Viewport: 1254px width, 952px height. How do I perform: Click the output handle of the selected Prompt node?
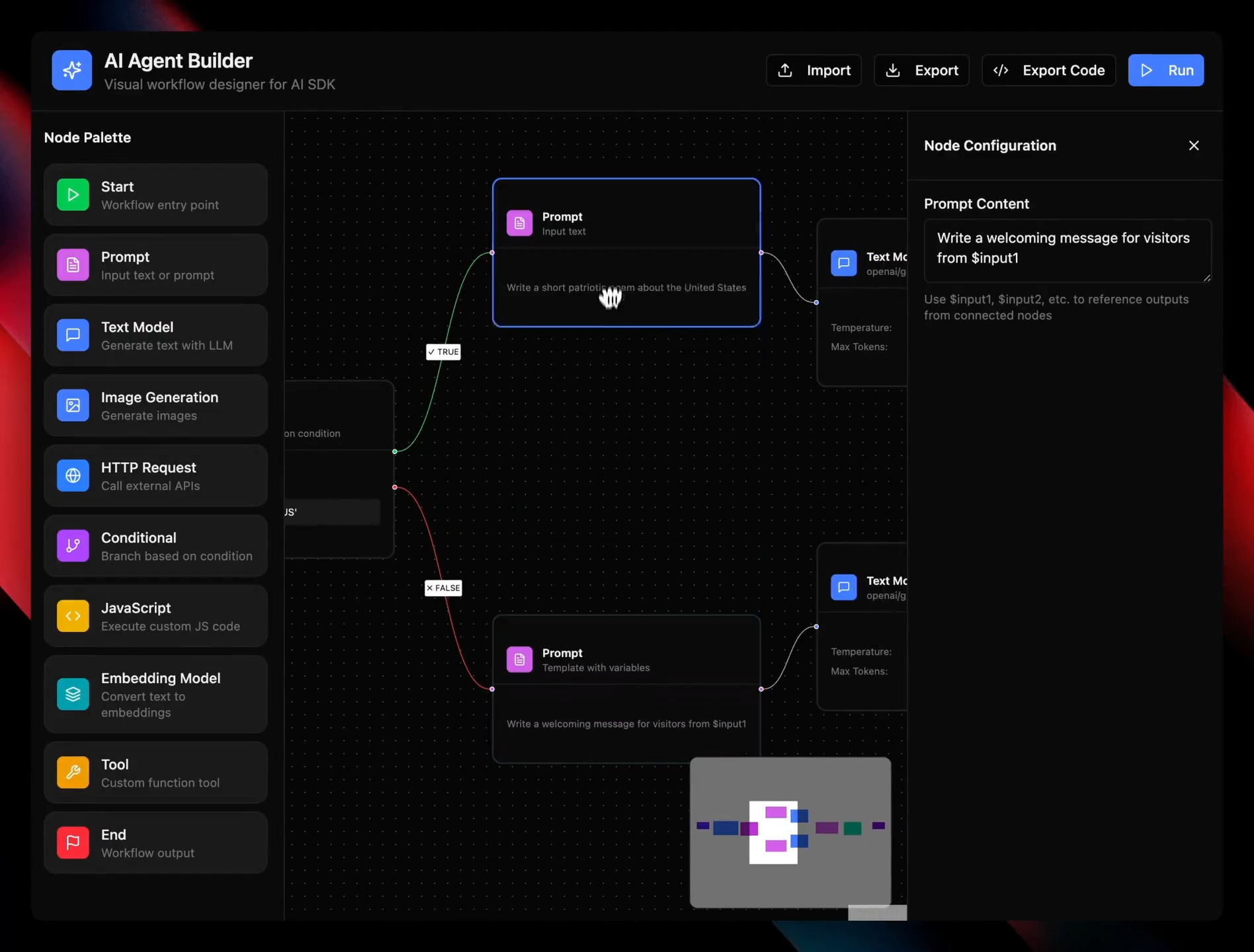coord(761,253)
